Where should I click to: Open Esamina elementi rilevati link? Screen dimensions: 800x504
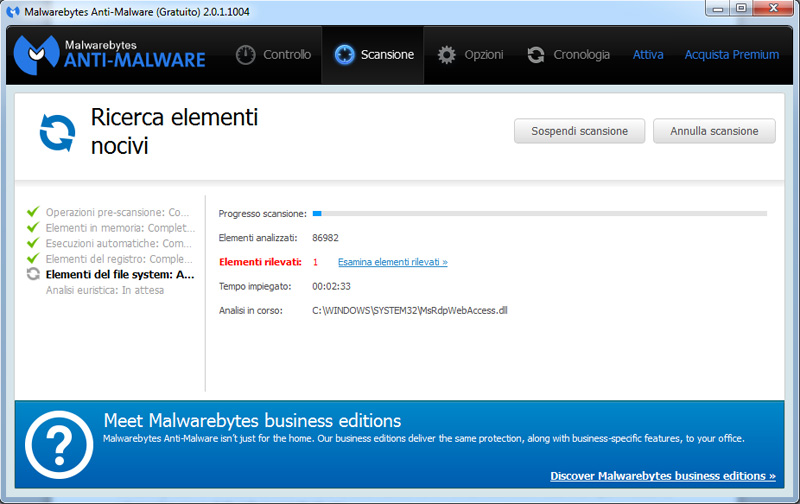click(x=393, y=262)
